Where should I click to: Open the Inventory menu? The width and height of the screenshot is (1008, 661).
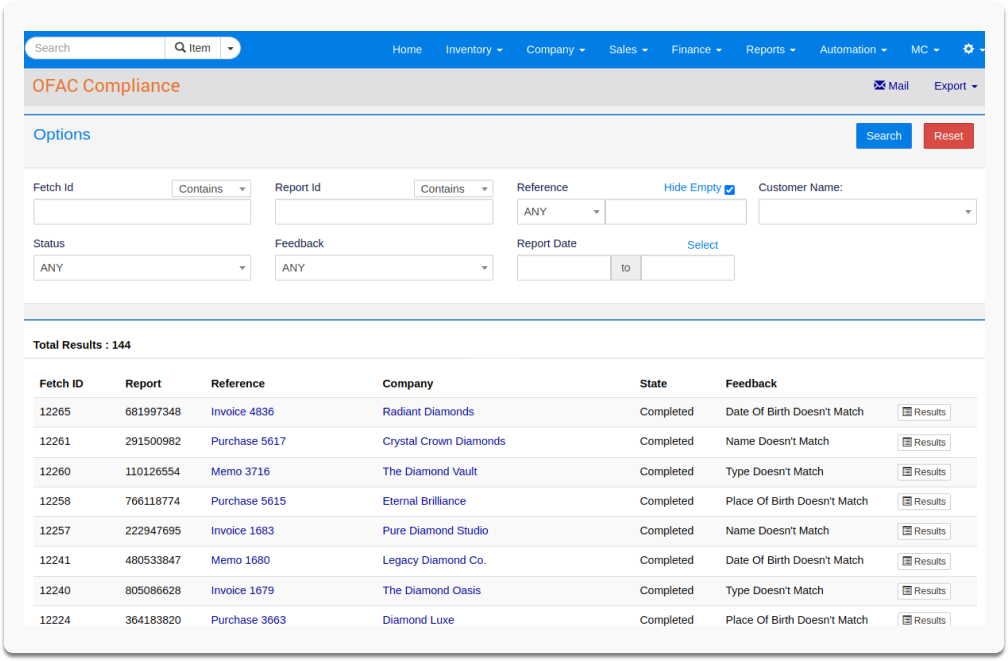pos(474,49)
